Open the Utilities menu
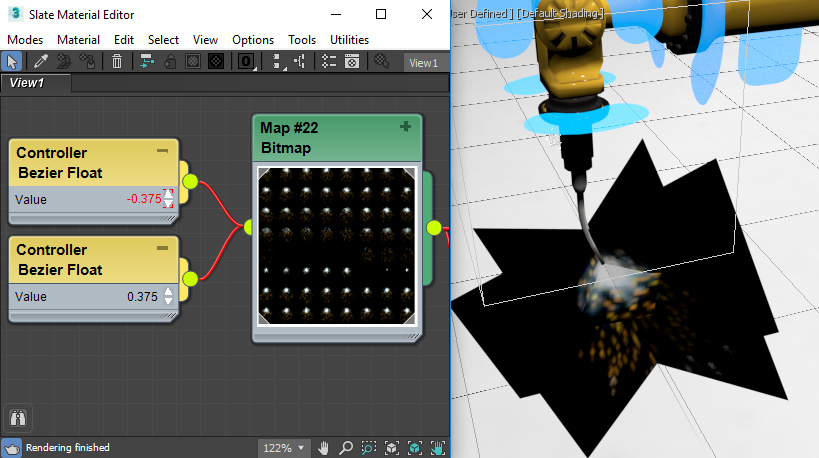This screenshot has height=458, width=819. click(x=349, y=40)
